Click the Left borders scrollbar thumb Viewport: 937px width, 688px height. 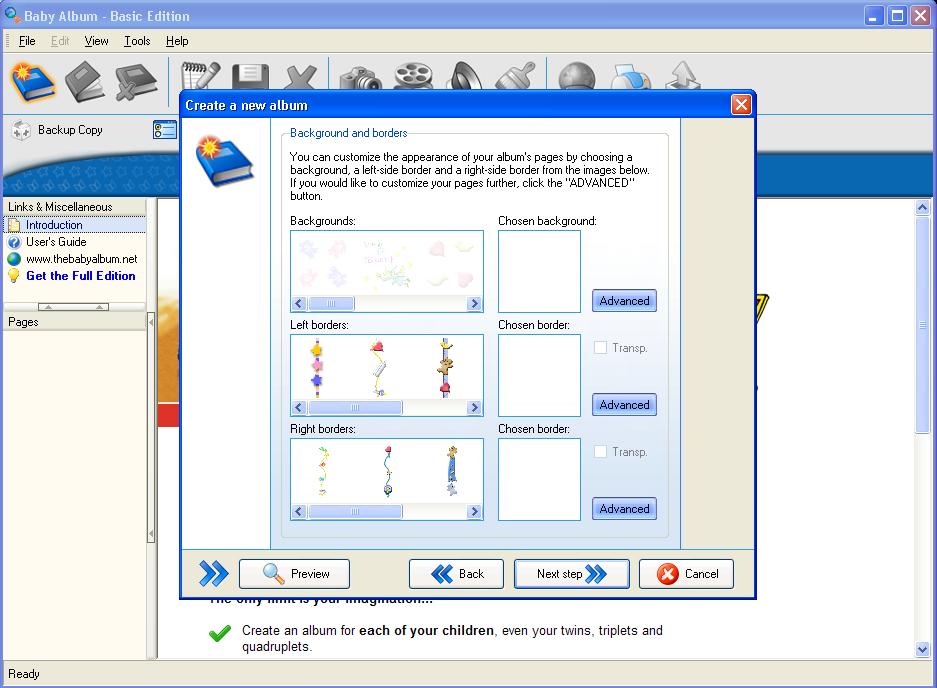click(355, 408)
